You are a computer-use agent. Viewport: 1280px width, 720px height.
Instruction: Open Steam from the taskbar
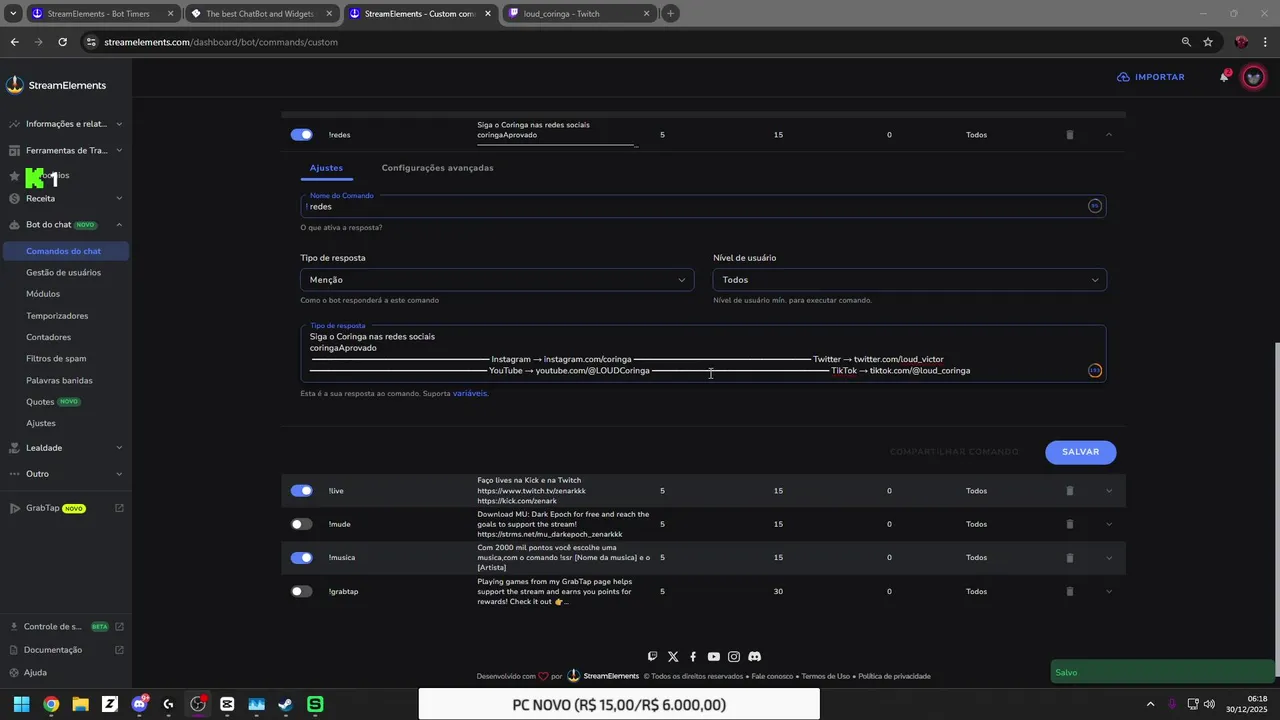pyautogui.click(x=286, y=704)
